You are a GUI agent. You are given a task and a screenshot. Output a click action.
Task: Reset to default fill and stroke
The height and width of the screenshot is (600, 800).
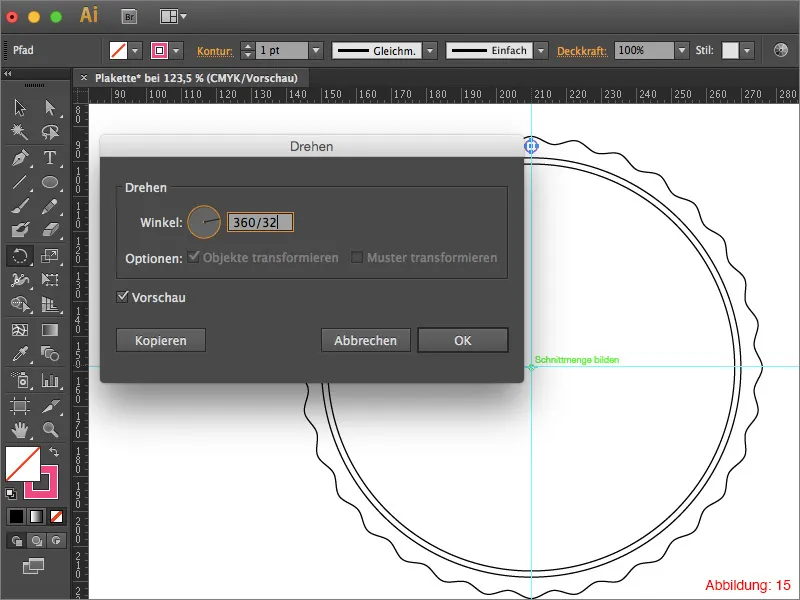click(11, 493)
